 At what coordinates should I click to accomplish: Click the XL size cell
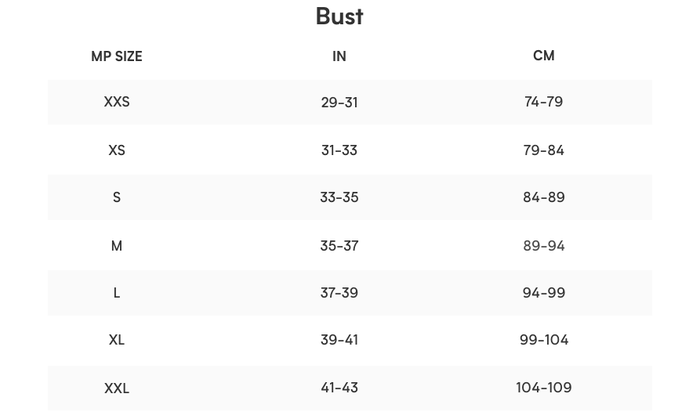click(x=117, y=340)
